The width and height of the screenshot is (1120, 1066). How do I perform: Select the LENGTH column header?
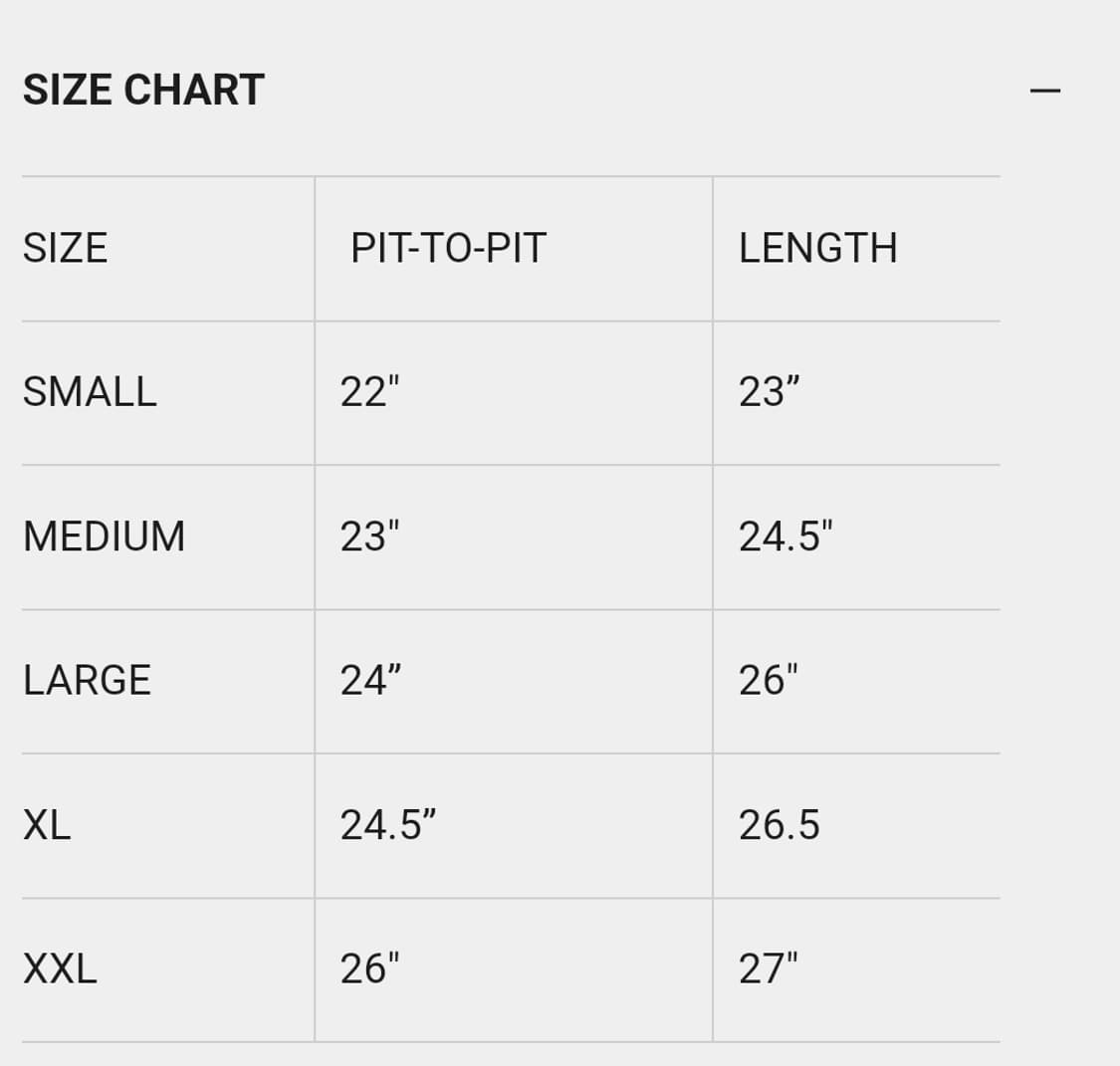point(818,249)
